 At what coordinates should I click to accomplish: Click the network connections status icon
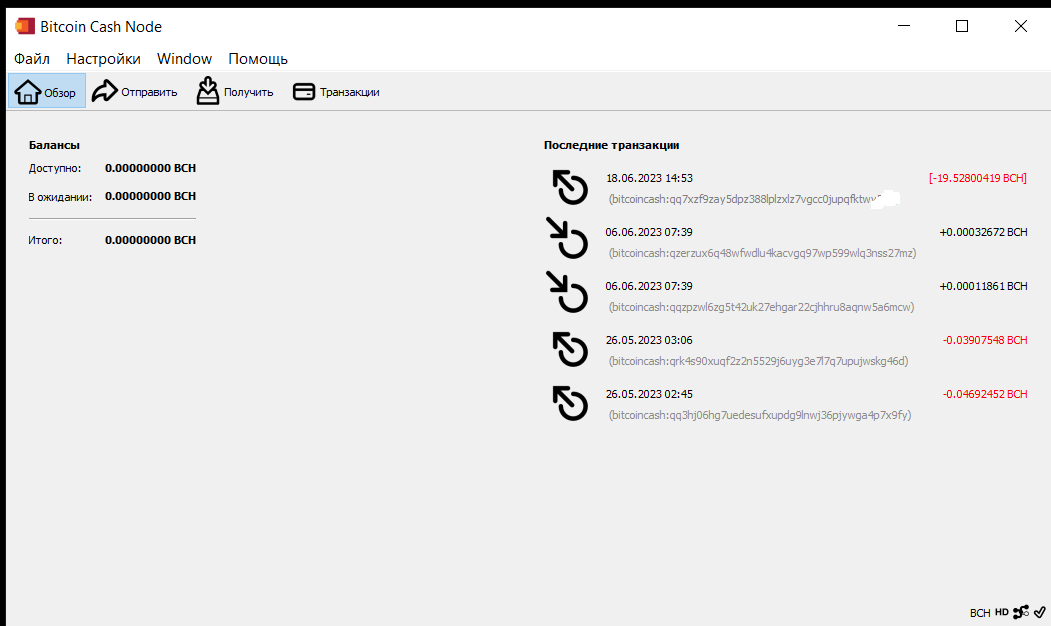point(1021,612)
